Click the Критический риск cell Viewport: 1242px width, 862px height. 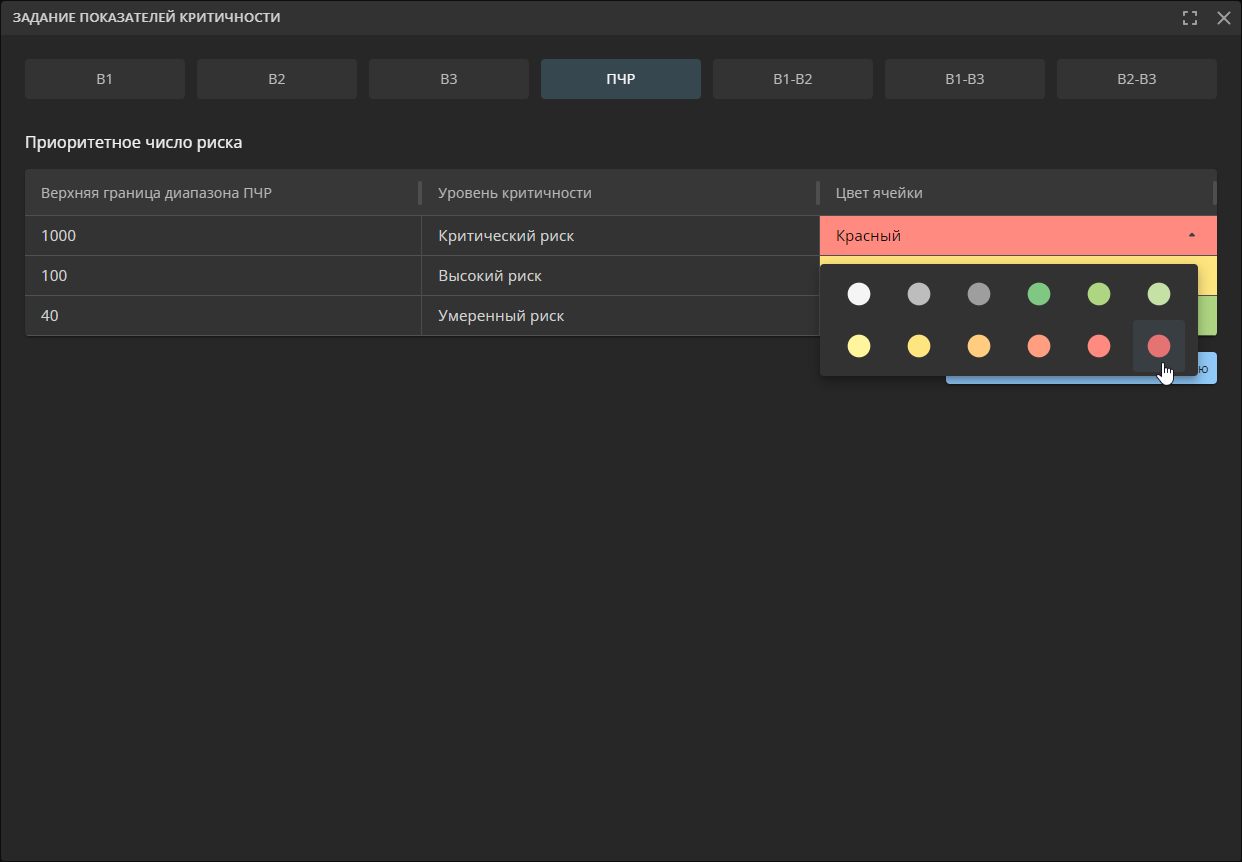tap(620, 236)
